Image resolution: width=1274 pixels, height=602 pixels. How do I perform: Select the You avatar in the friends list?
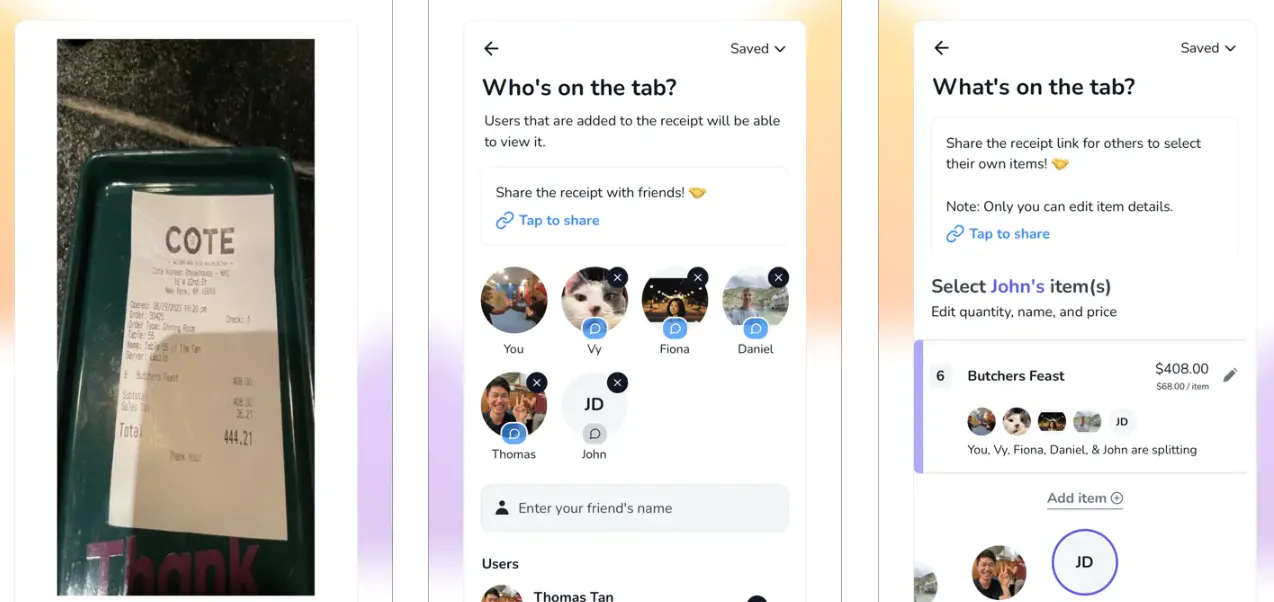pos(514,300)
